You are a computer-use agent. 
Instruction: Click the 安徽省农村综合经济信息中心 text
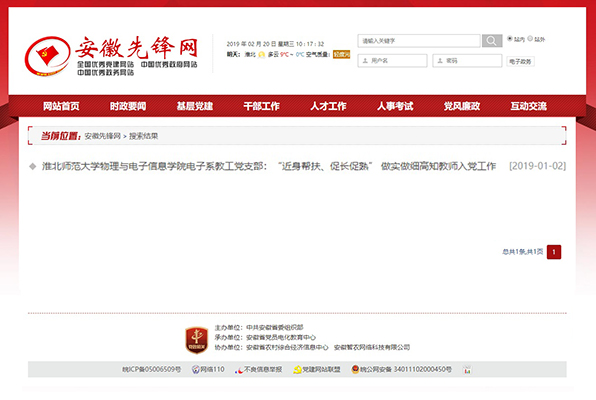287,347
